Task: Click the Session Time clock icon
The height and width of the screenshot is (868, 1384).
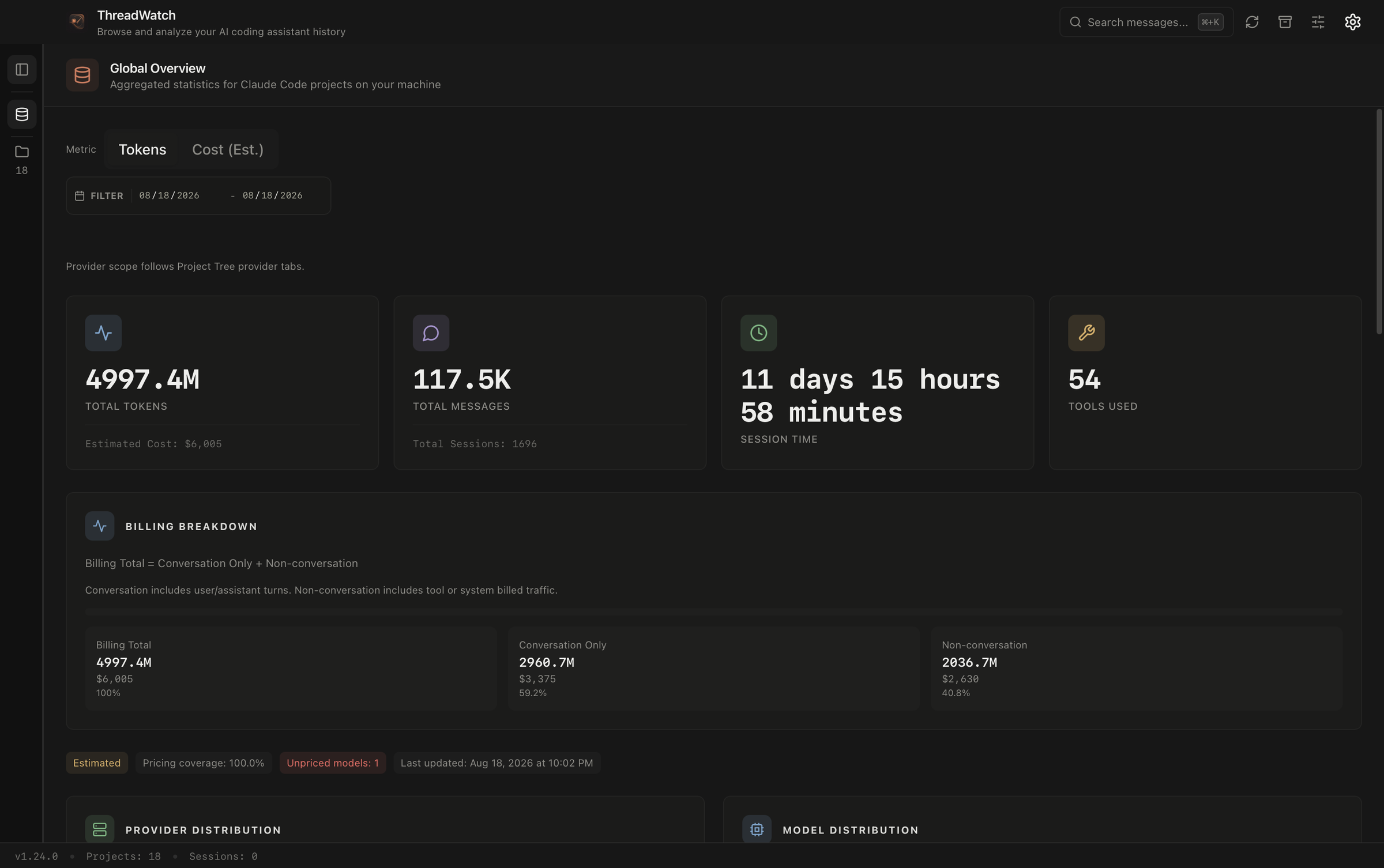Action: coord(758,333)
